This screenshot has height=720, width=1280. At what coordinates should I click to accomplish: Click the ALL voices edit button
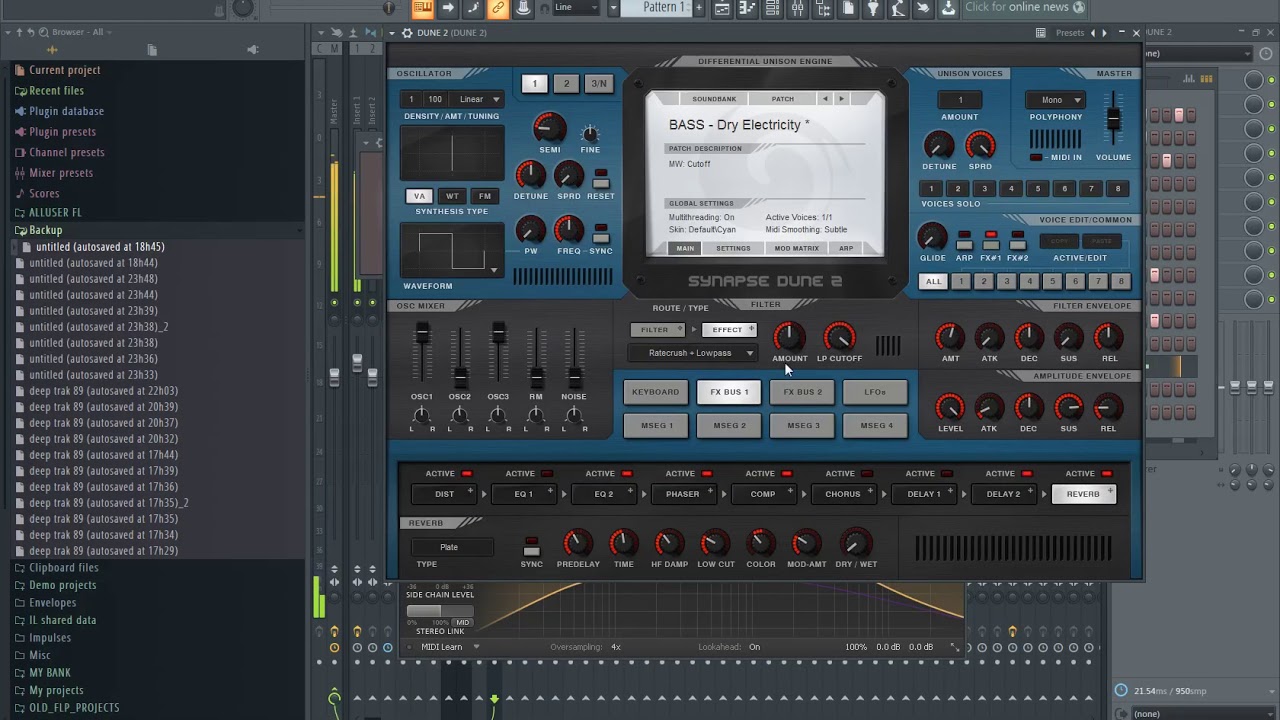933,282
